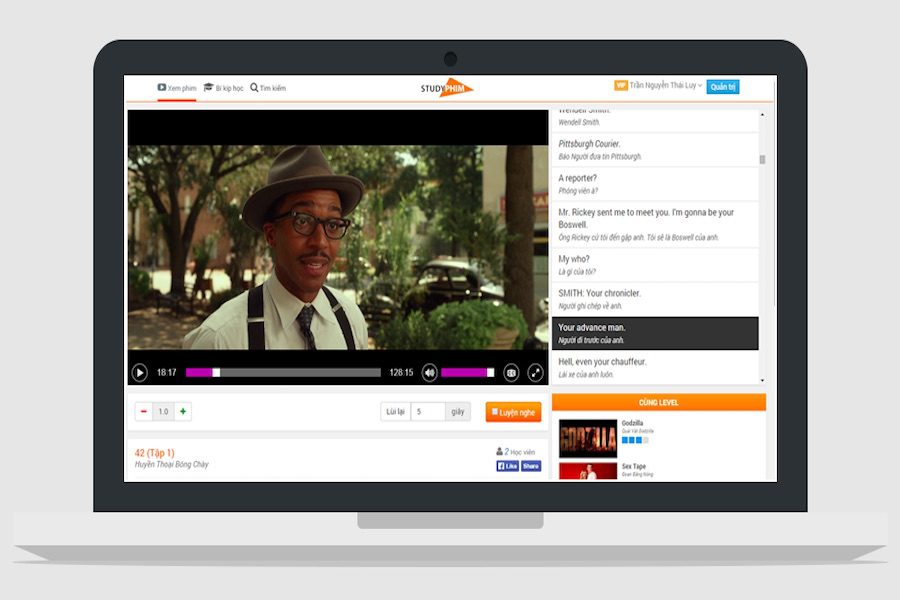
Task: Start listening practice with Luyện nghe button
Action: tap(513, 412)
